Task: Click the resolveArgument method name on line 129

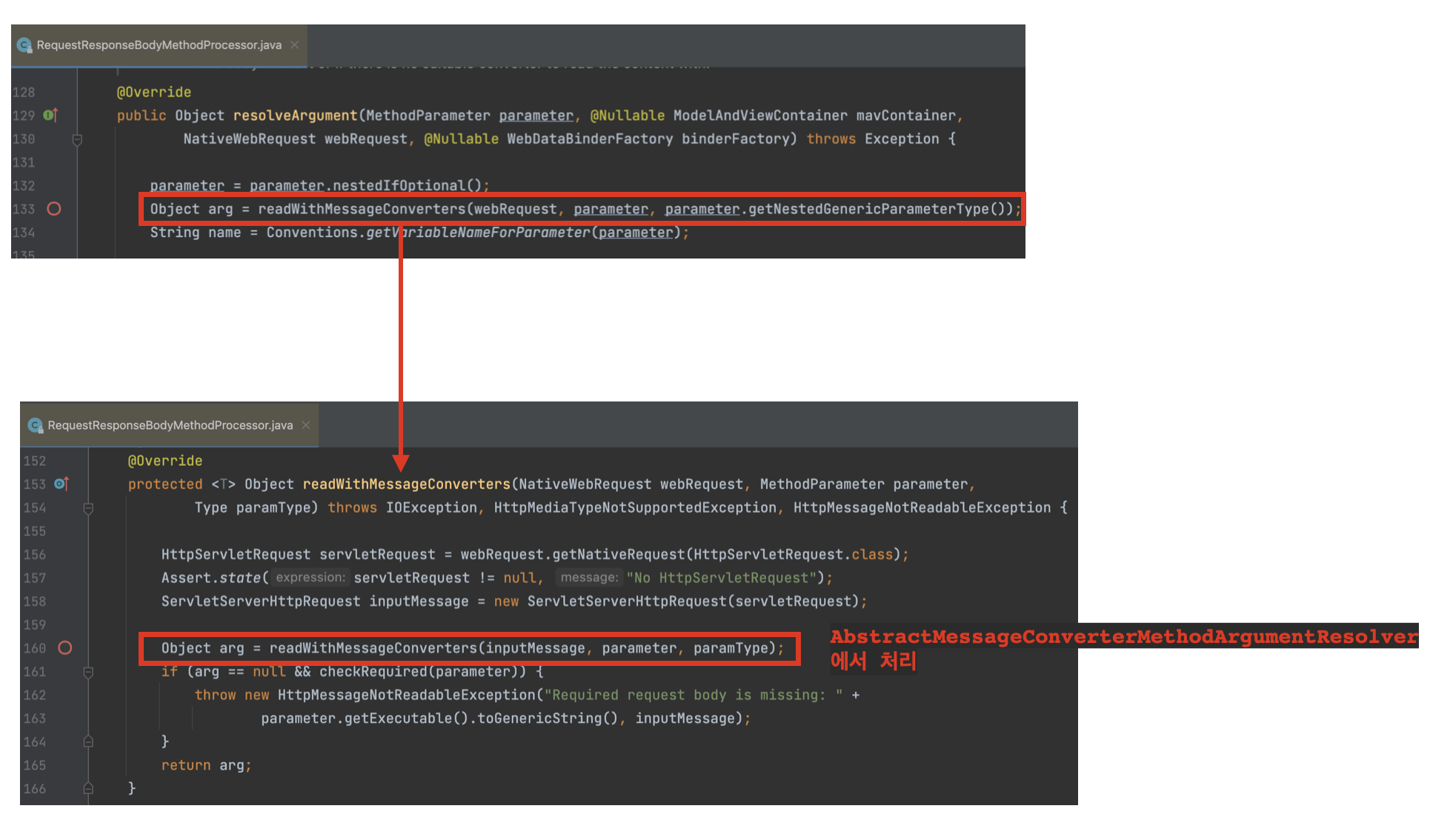Action: [295, 116]
